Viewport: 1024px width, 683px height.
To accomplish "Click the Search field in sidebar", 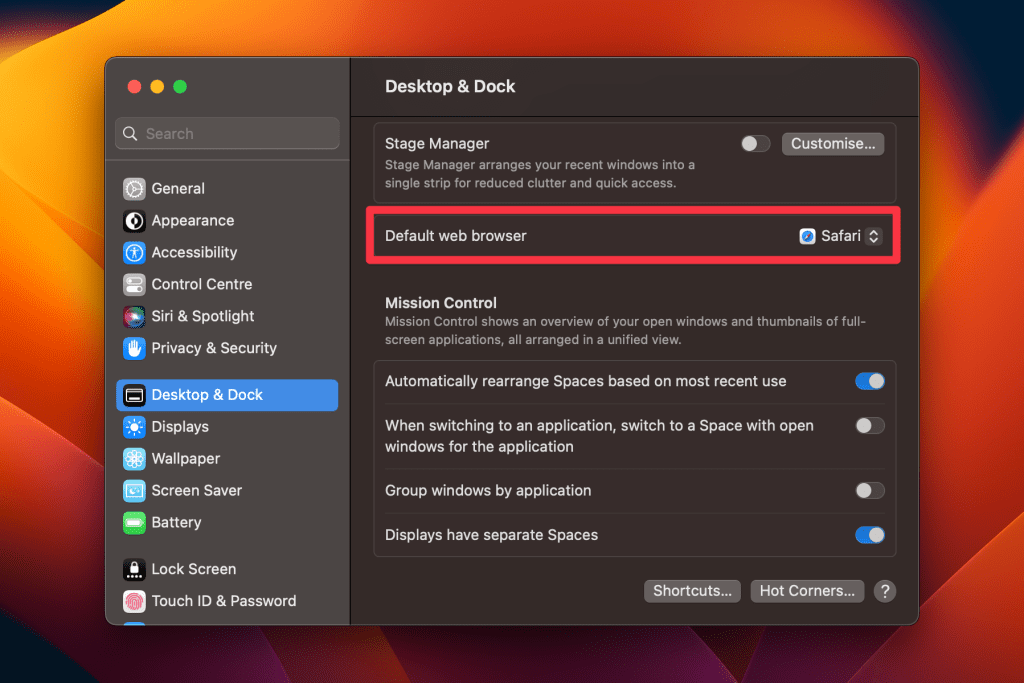I will [x=228, y=134].
